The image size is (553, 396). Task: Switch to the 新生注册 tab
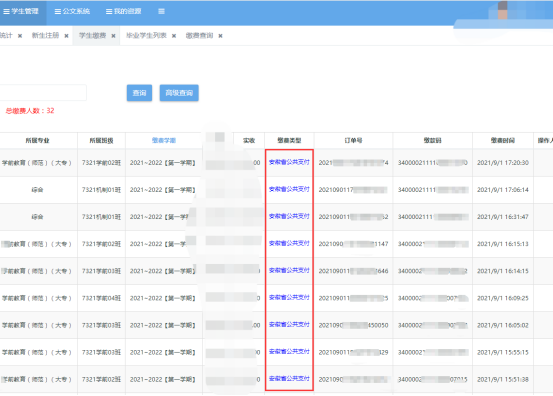coord(45,36)
